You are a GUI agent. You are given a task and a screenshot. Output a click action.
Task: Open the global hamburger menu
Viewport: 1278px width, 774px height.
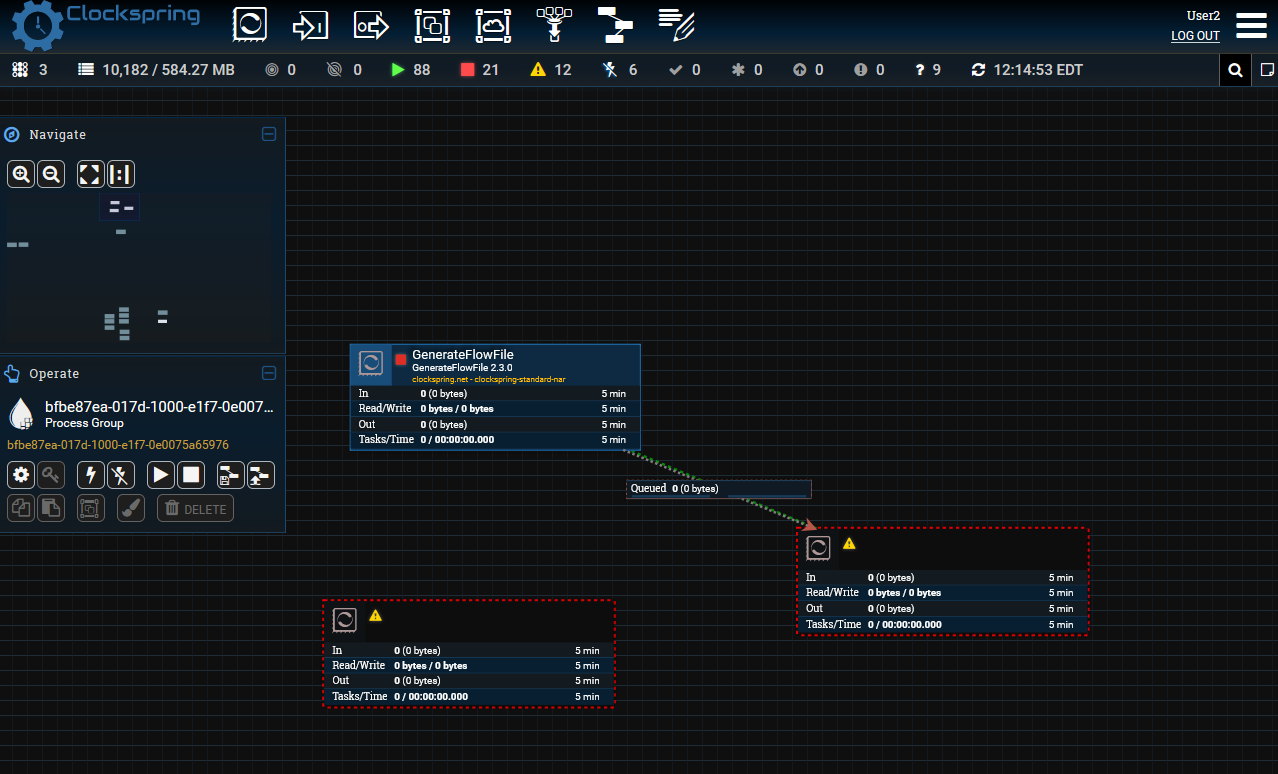pos(1251,26)
